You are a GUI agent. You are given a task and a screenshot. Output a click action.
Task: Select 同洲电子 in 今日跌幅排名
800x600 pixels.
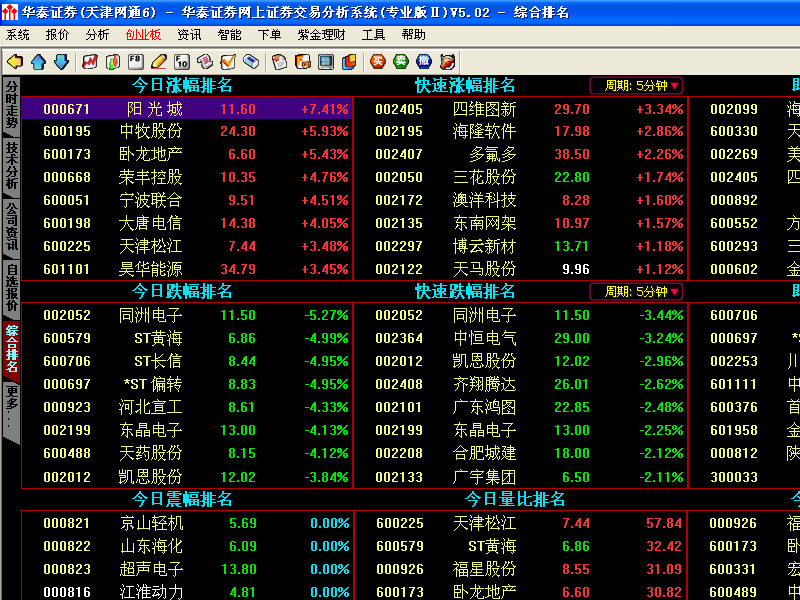[x=187, y=315]
